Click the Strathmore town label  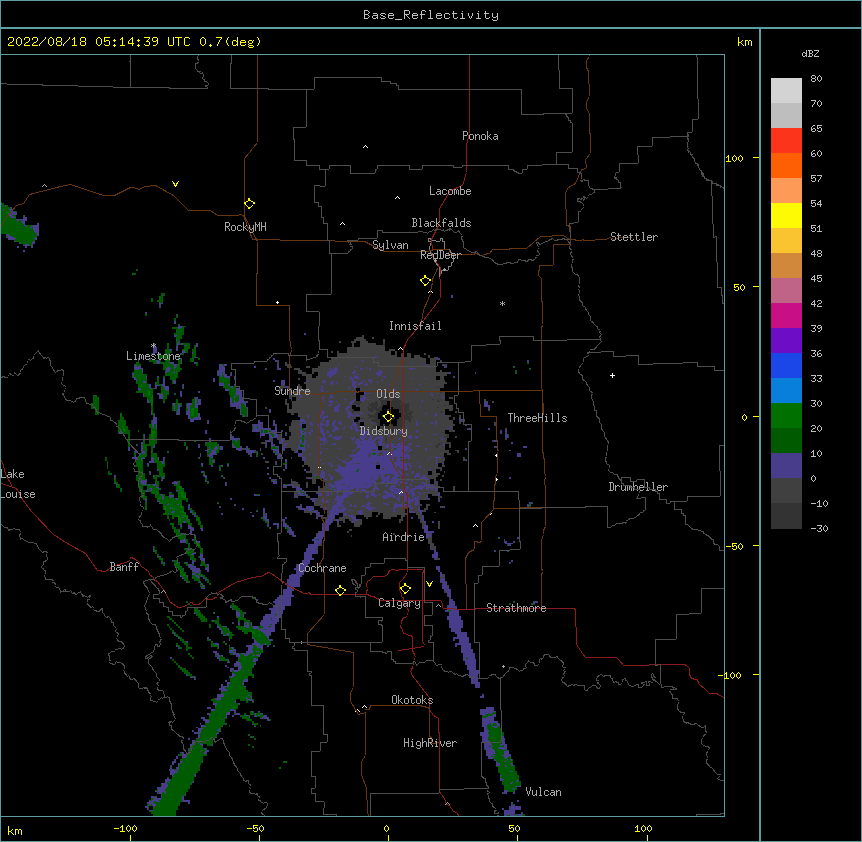click(x=516, y=608)
